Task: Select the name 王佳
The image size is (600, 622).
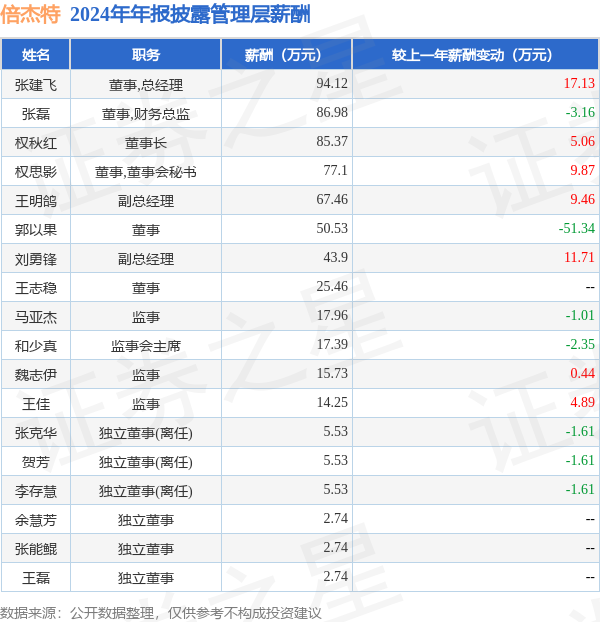Action: click(x=36, y=404)
